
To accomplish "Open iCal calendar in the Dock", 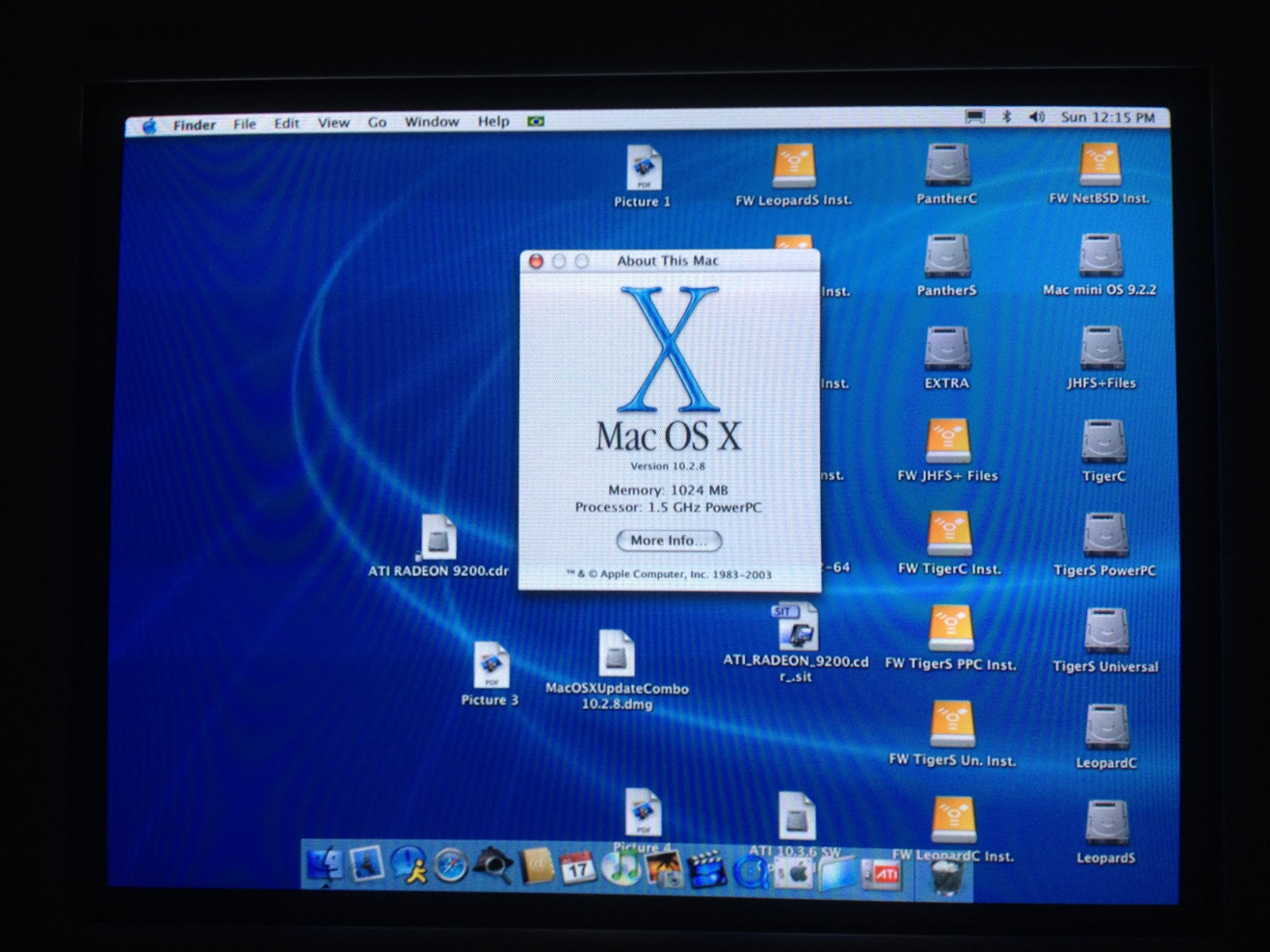I will [x=578, y=868].
